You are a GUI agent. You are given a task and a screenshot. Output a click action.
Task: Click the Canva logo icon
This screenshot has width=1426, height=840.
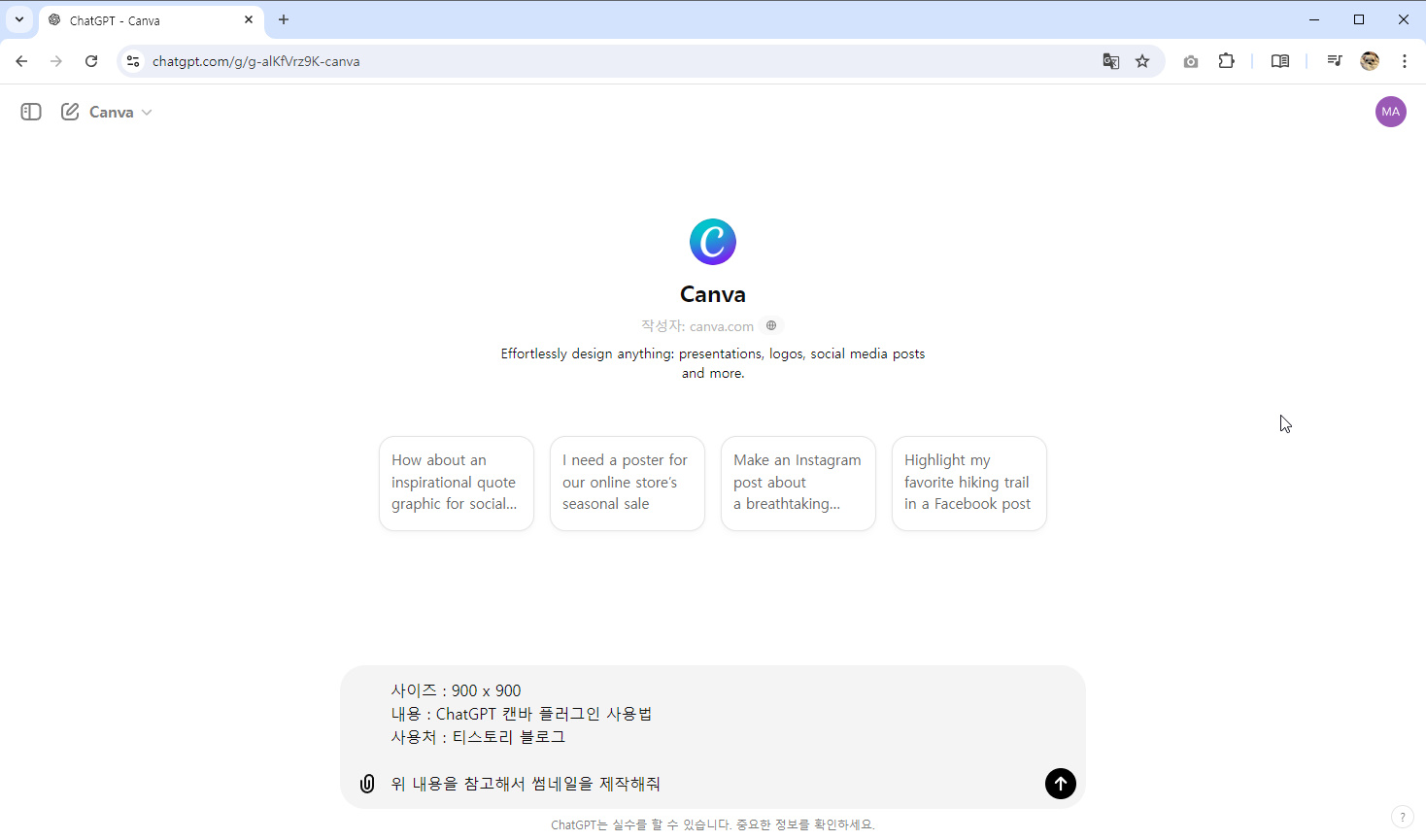(x=713, y=242)
